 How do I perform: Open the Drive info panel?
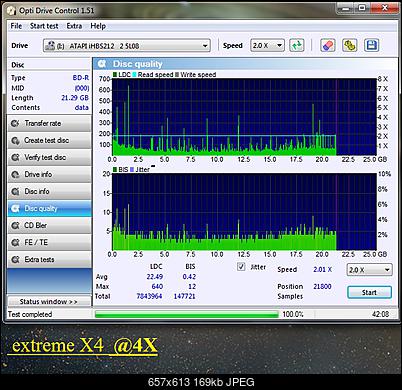pos(49,174)
